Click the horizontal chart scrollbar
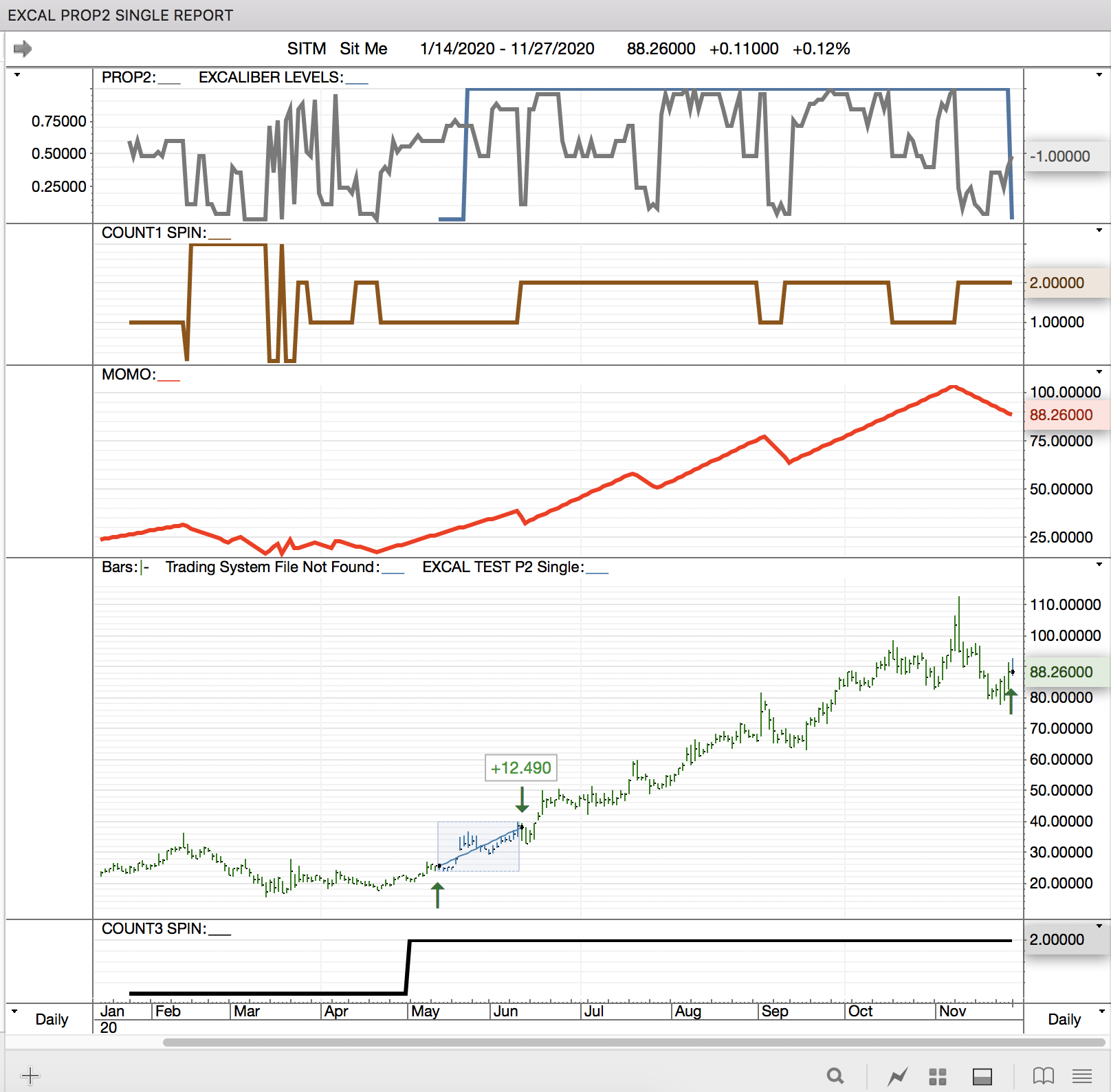The height and width of the screenshot is (1092, 1111). (634, 1042)
